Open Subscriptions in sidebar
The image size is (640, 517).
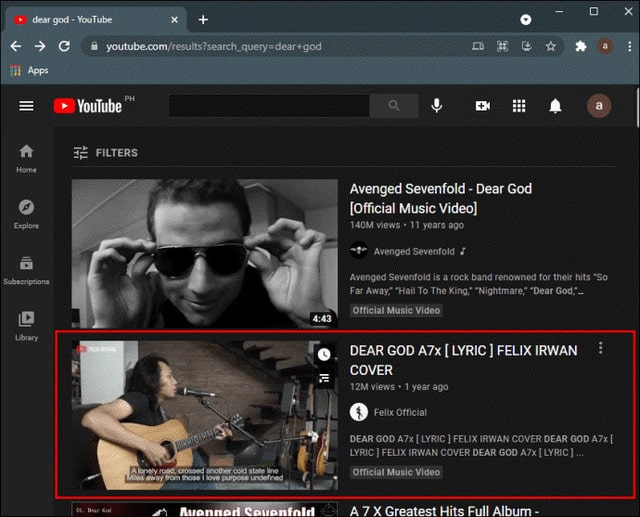pos(27,271)
